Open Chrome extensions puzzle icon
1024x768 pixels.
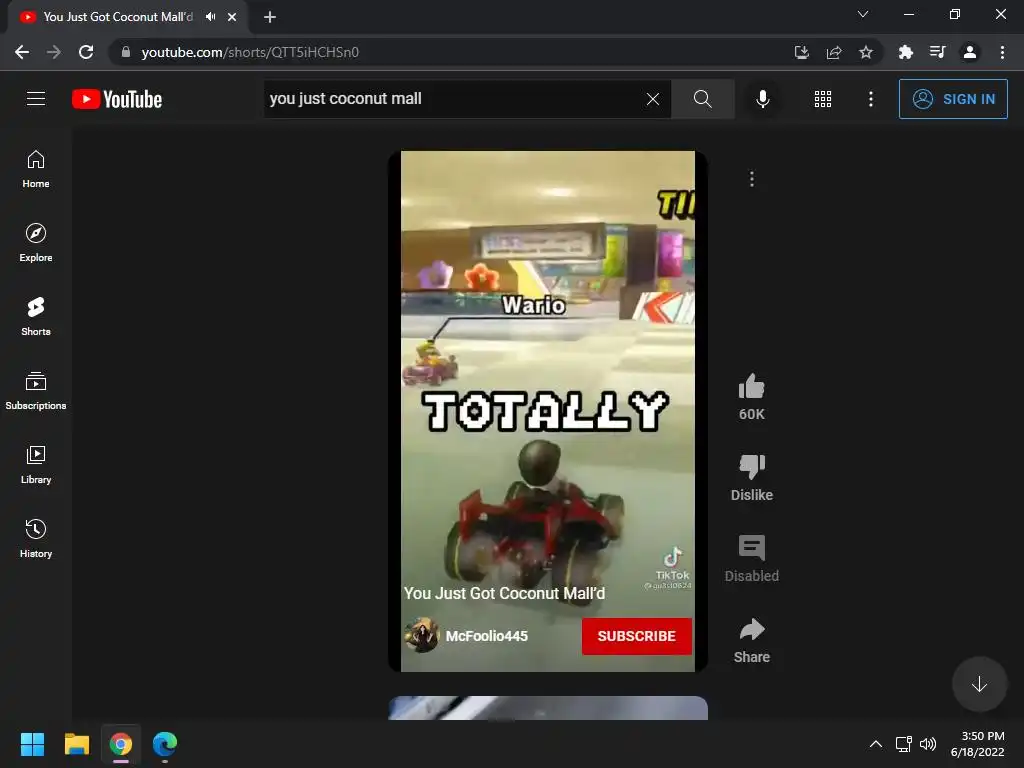point(905,52)
